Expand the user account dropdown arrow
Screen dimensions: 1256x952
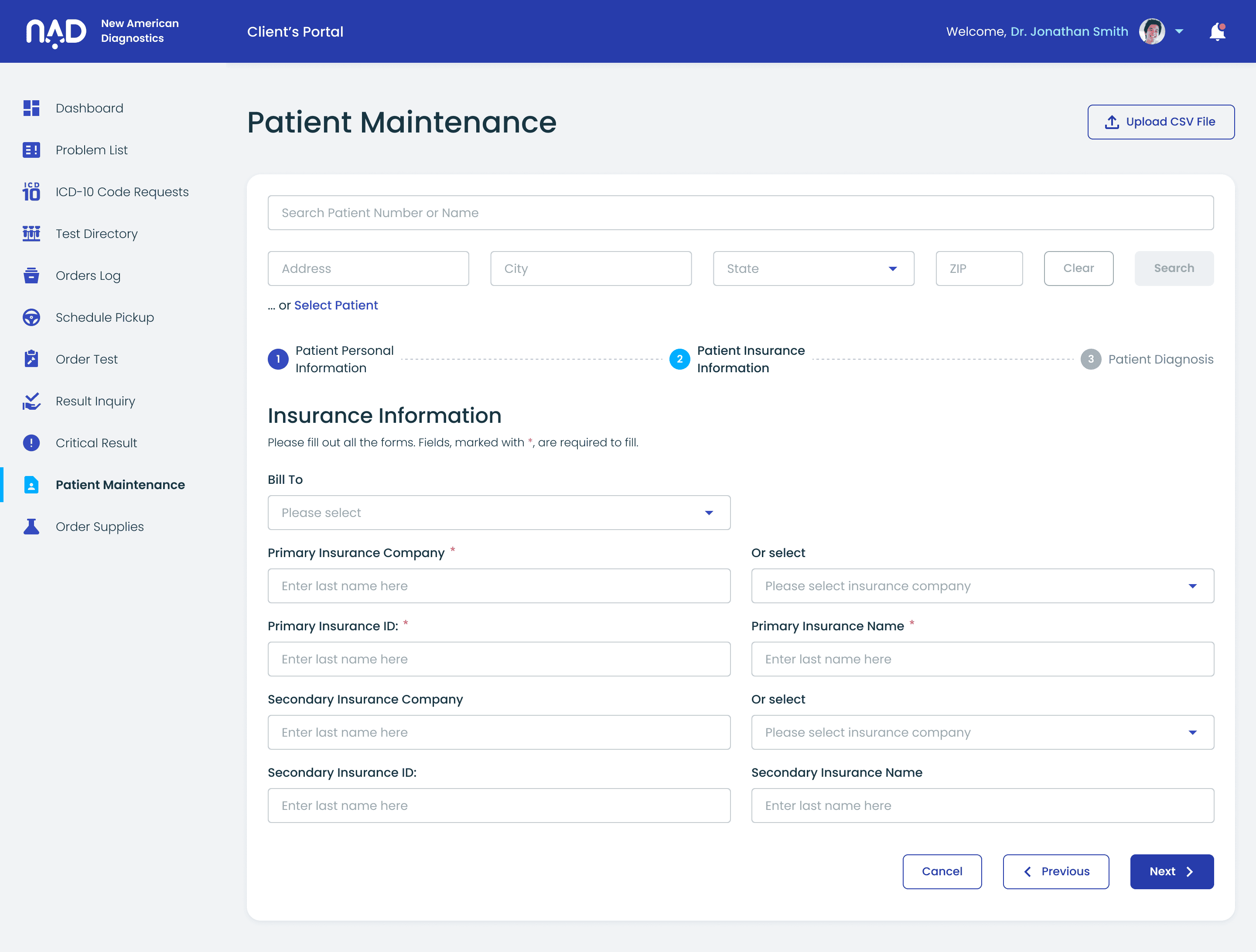(1179, 31)
